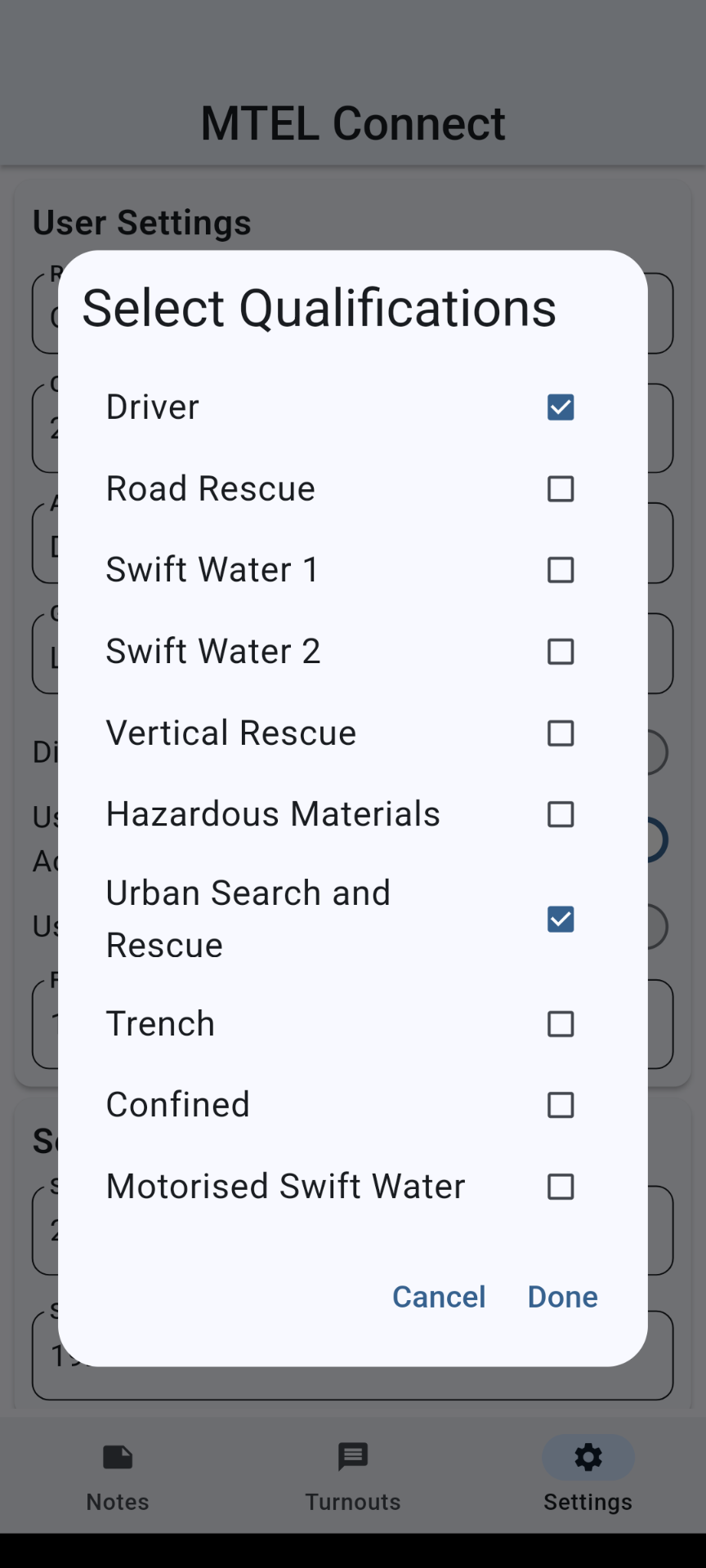Click the Select Qualifications dialog title

319,309
